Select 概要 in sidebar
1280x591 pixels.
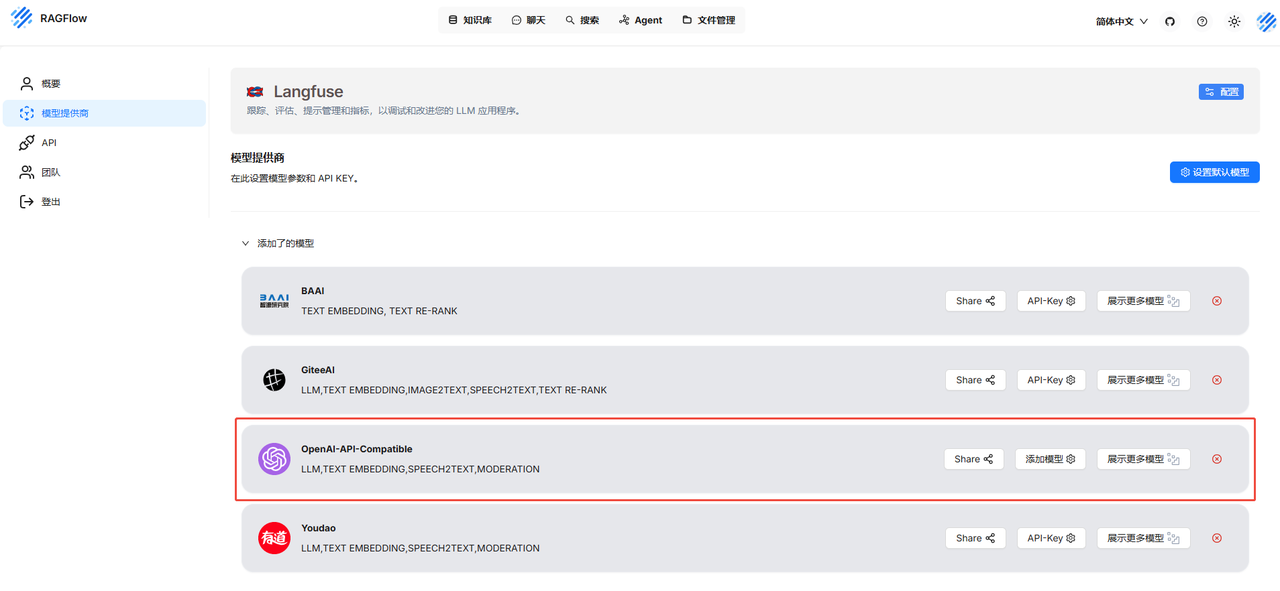pos(104,84)
